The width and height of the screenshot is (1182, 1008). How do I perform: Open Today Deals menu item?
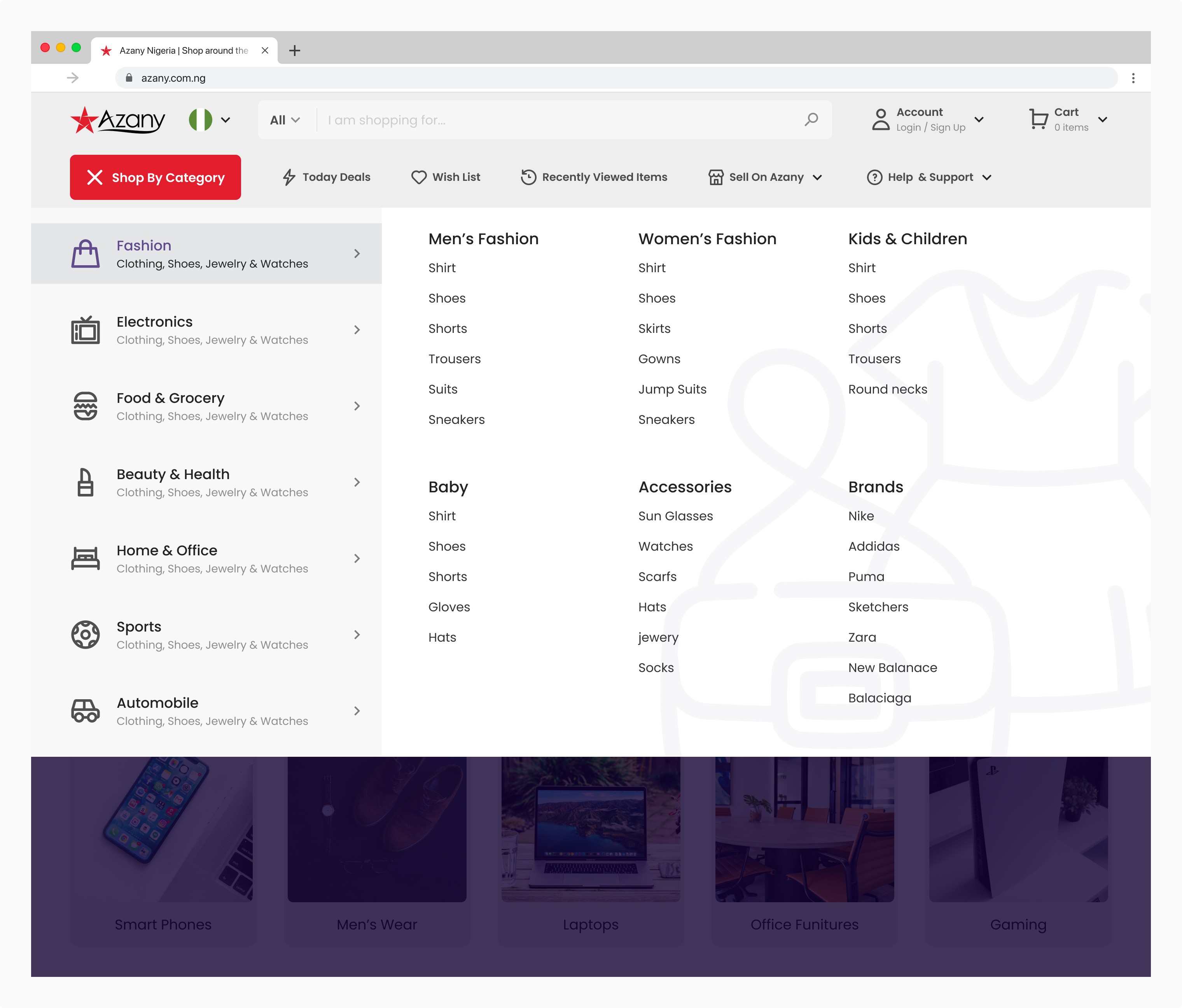327,177
